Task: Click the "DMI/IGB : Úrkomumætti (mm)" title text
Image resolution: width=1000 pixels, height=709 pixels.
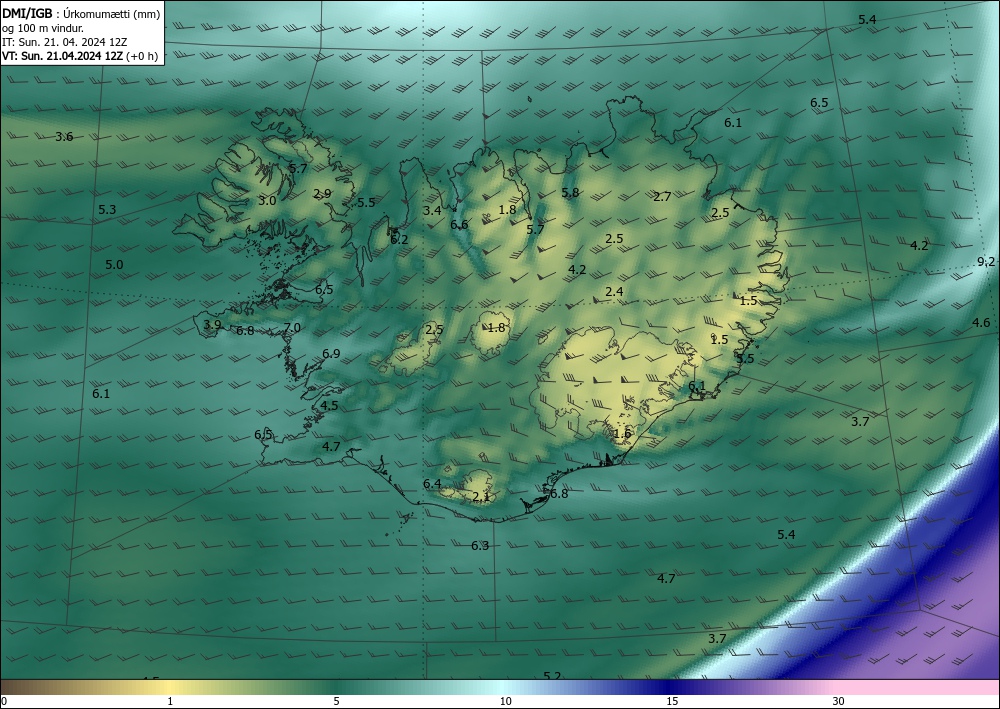Action: coord(81,14)
